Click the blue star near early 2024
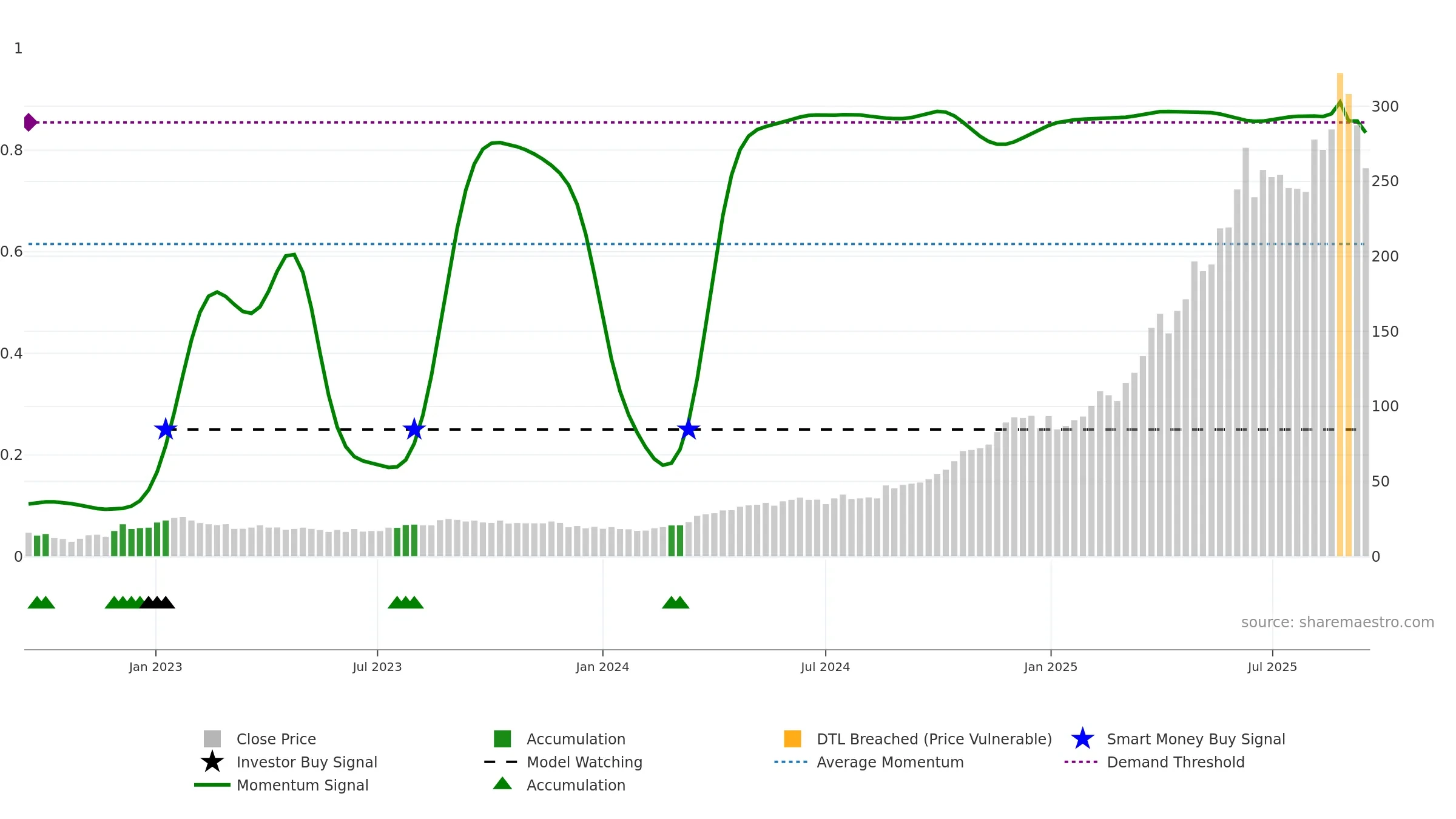 click(x=689, y=429)
